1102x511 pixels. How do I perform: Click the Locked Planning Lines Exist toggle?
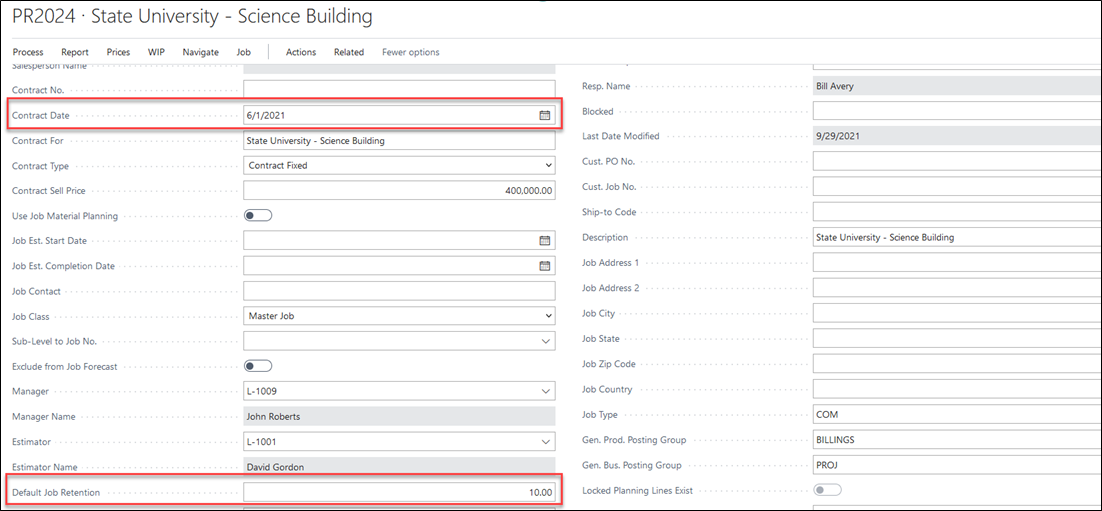click(827, 490)
